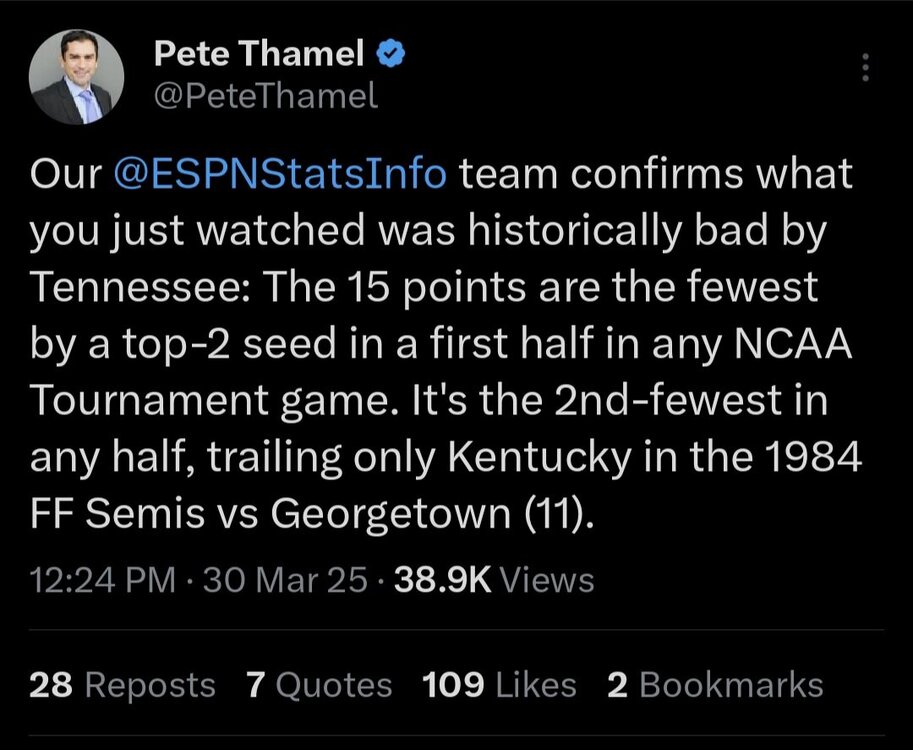The height and width of the screenshot is (750, 913).
Task: Click the 30 Mar 25 date
Action: [x=284, y=580]
